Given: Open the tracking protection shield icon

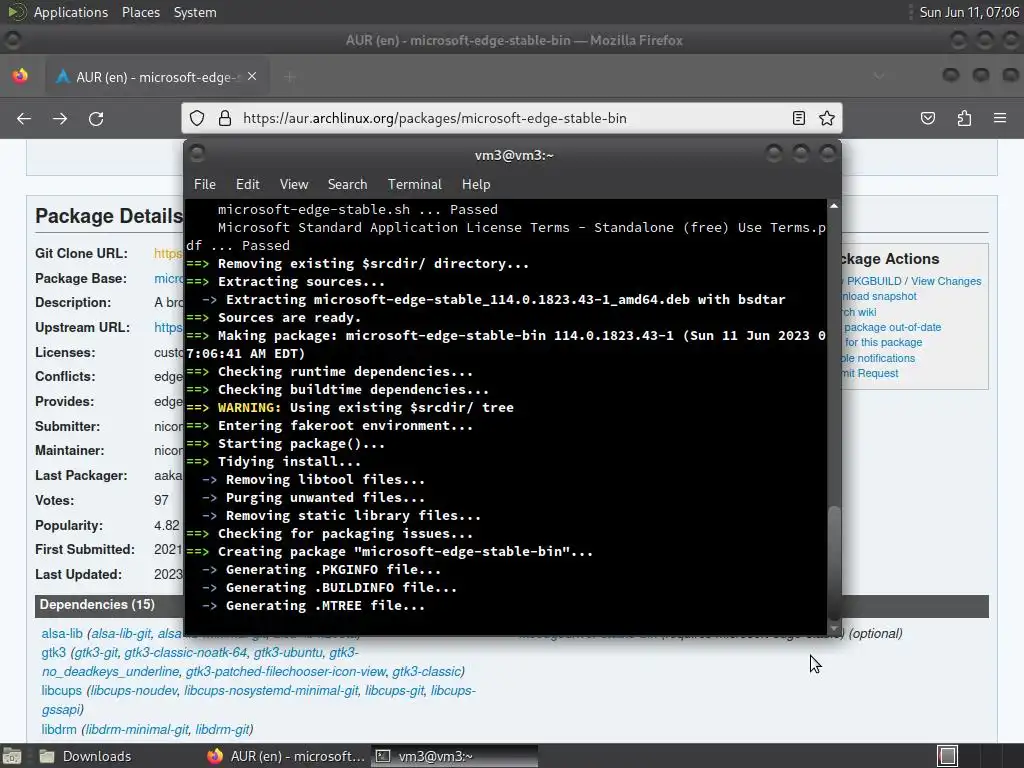Looking at the screenshot, I should pos(197,118).
